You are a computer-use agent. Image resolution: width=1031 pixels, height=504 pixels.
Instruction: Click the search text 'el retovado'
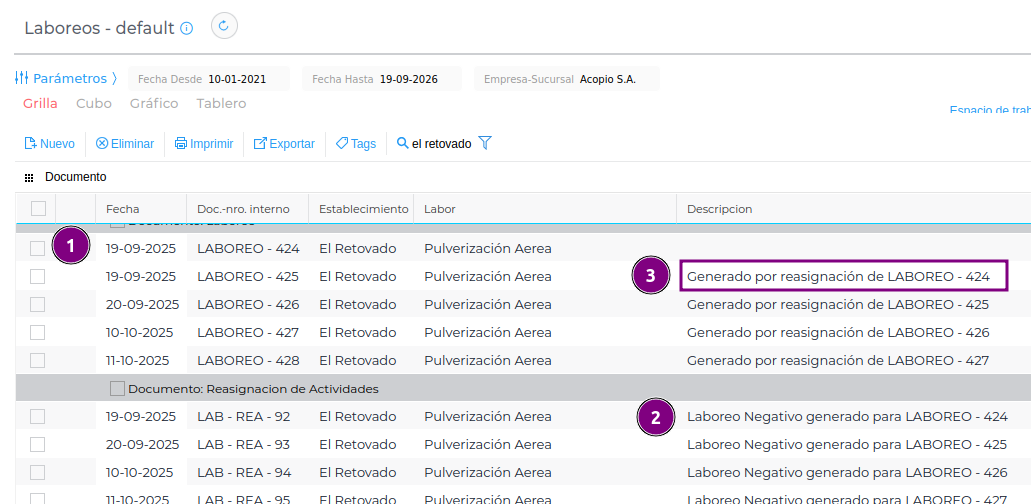pos(442,143)
